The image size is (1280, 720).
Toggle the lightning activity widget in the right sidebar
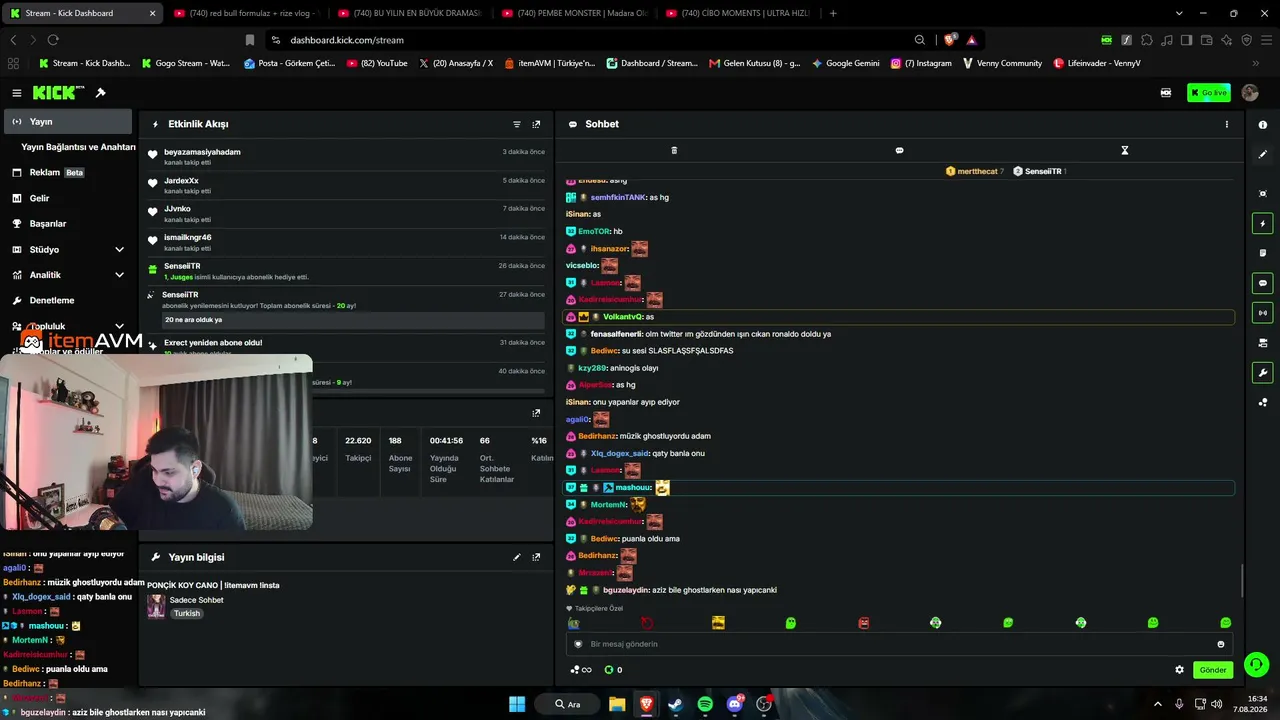tap(1263, 224)
